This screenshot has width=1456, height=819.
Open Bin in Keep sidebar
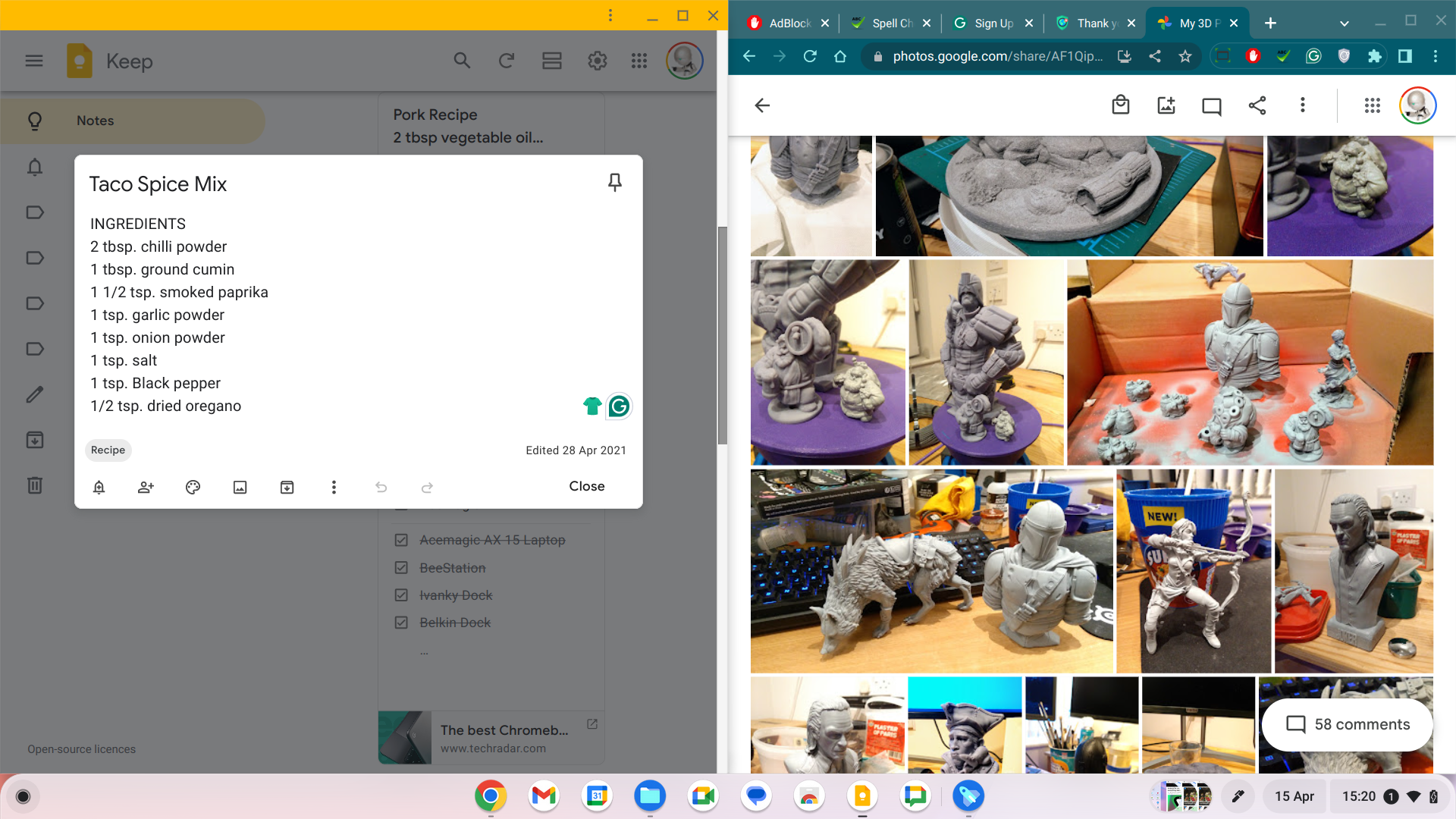pyautogui.click(x=35, y=485)
